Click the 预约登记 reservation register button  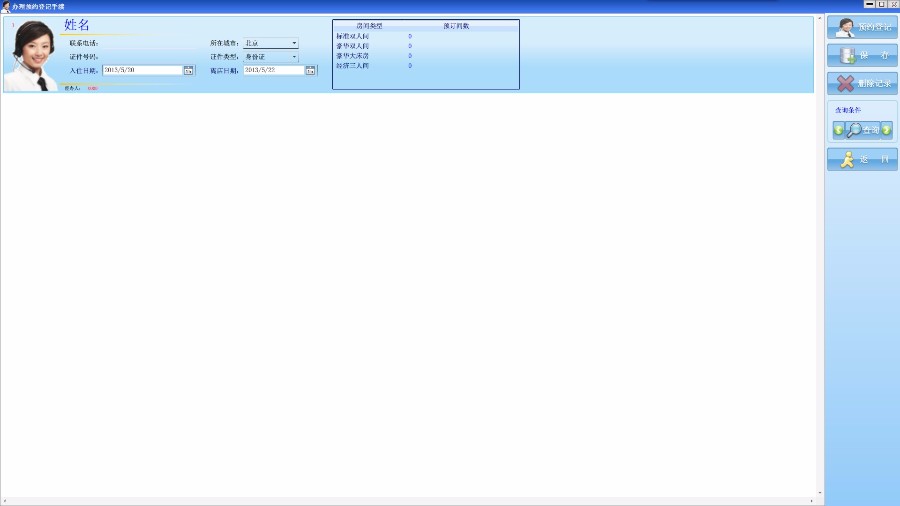(x=862, y=27)
